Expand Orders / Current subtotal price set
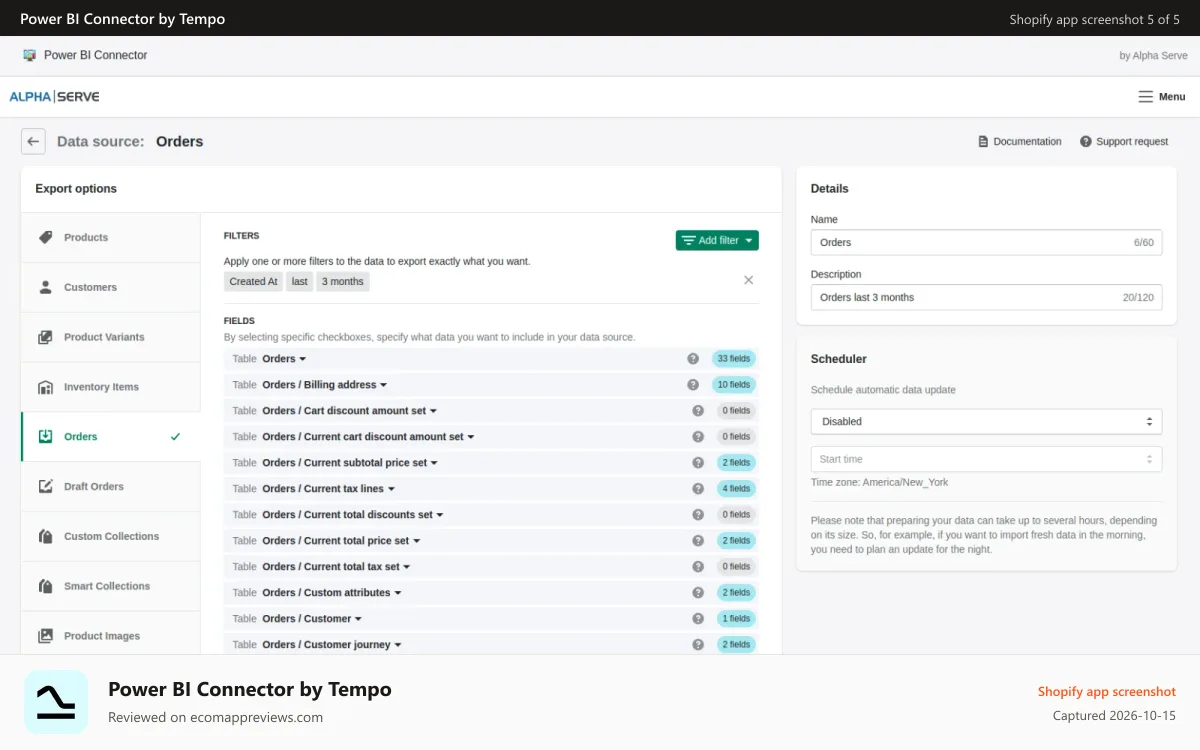Screen dimensions: 1200x750 click(x=350, y=463)
